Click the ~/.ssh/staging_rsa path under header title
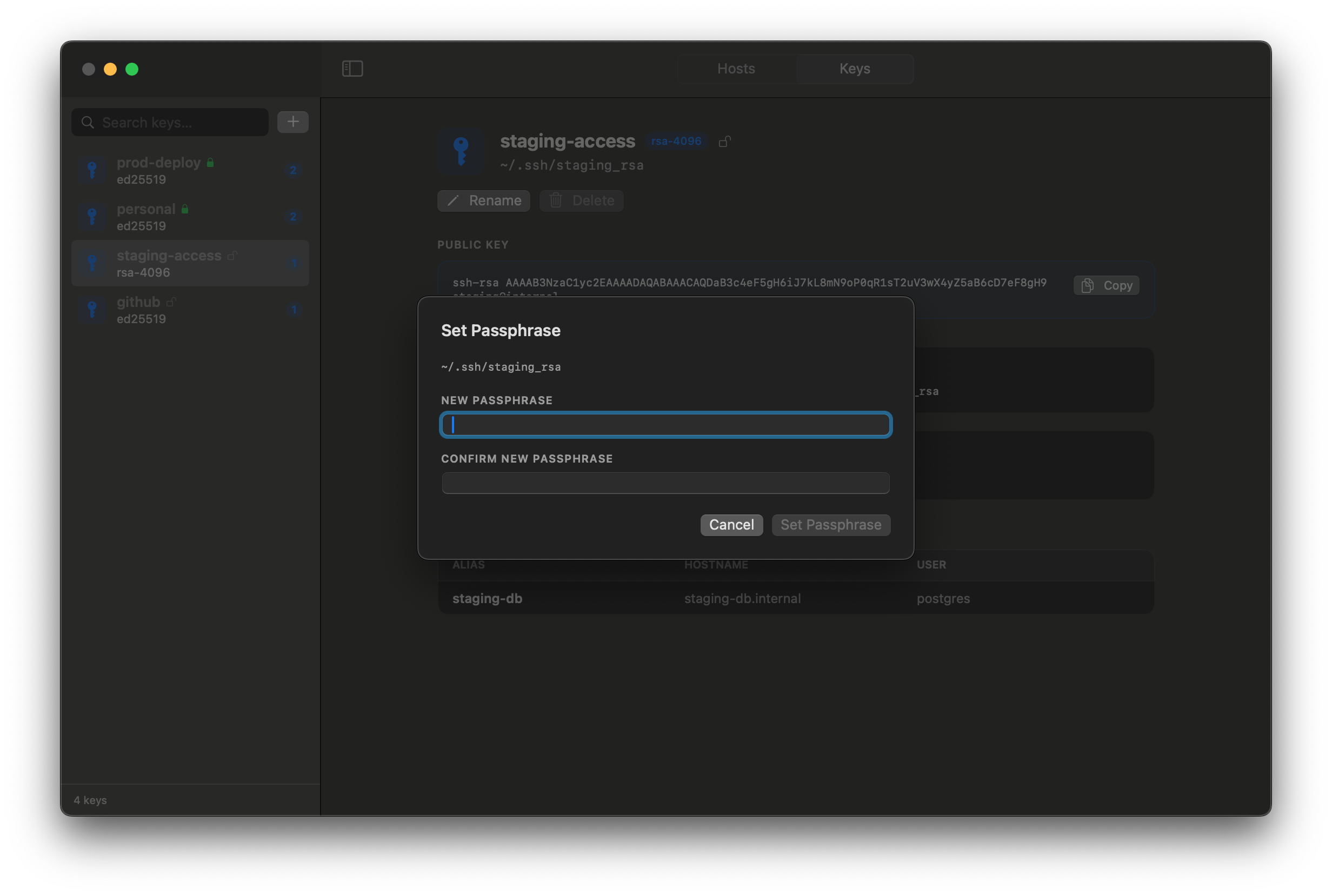Viewport: 1332px width, 896px height. click(x=572, y=165)
